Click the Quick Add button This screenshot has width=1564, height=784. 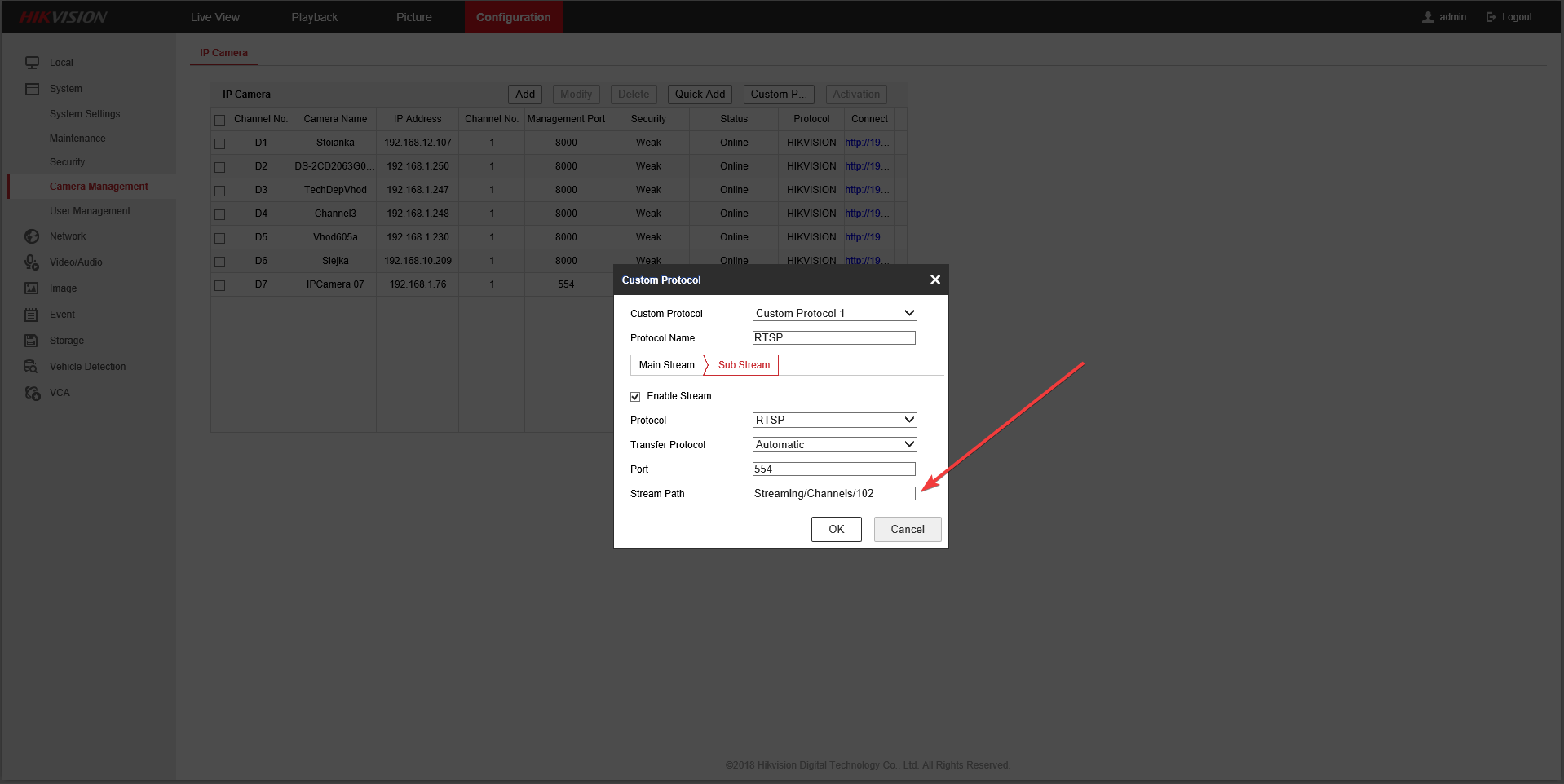click(700, 95)
